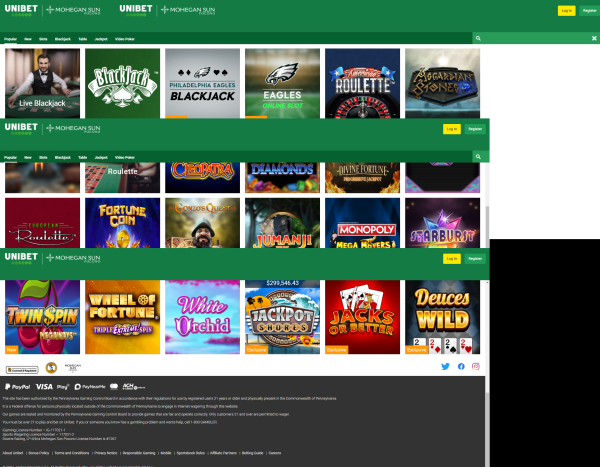Click the search magnifier in the topmost navigation bar
Screen dimensions: 600x467
[x=478, y=38]
